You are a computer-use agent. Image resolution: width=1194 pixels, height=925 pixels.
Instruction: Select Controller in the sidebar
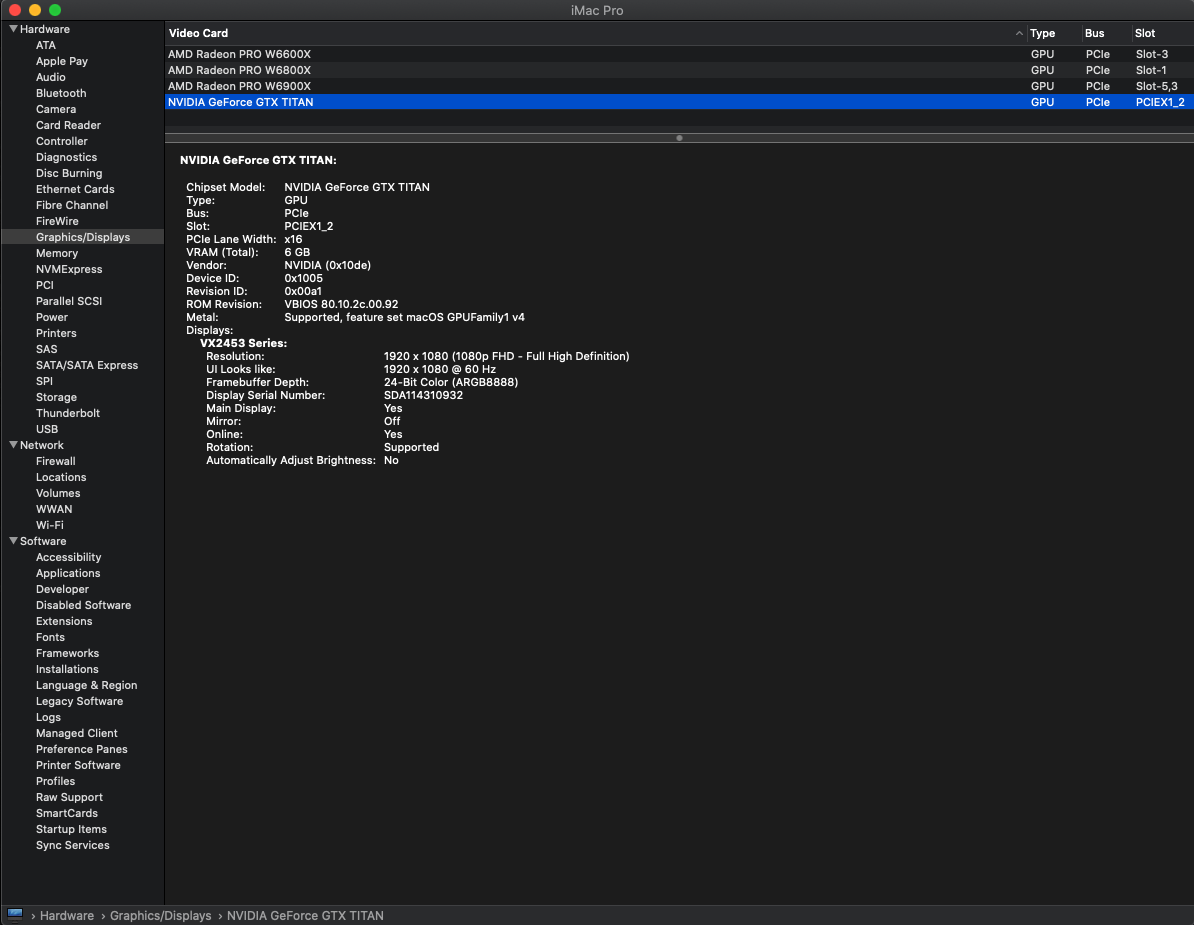click(x=62, y=141)
